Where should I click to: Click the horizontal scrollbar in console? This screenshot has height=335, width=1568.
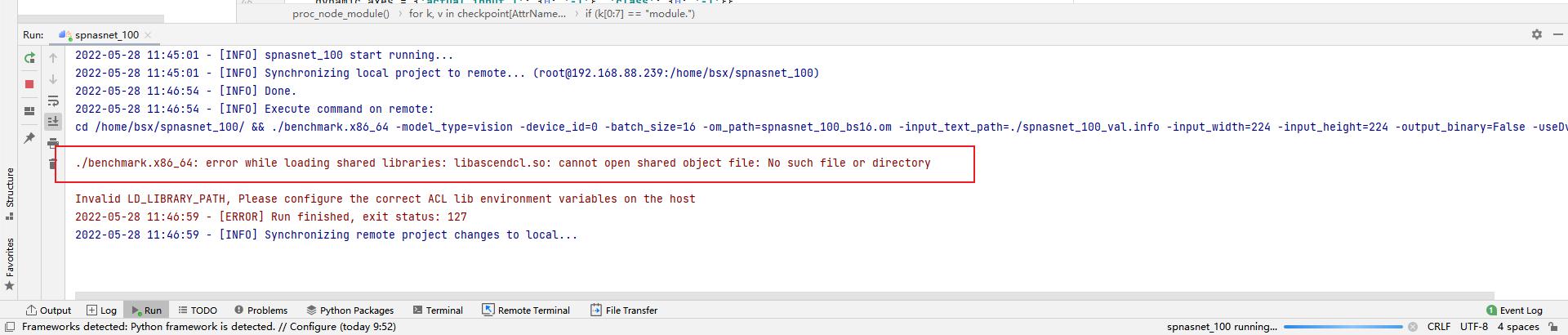point(784,296)
